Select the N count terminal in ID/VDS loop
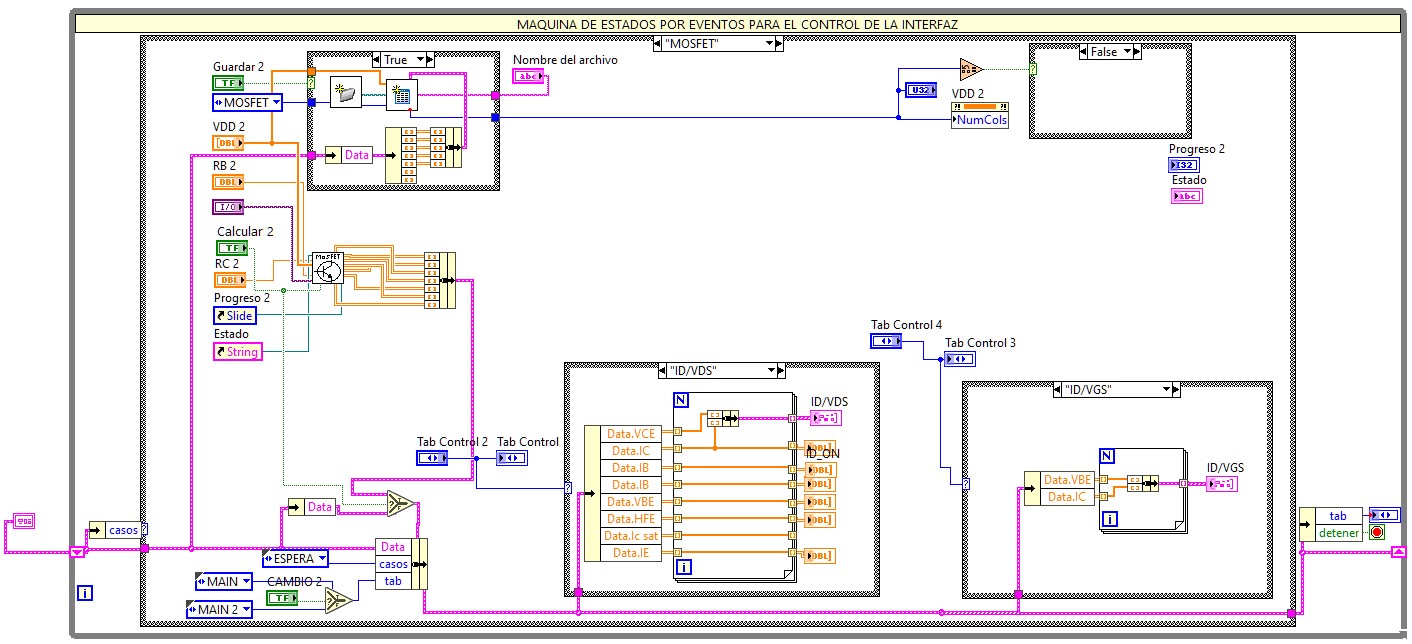Viewport: 1412px width, 644px height. point(681,400)
